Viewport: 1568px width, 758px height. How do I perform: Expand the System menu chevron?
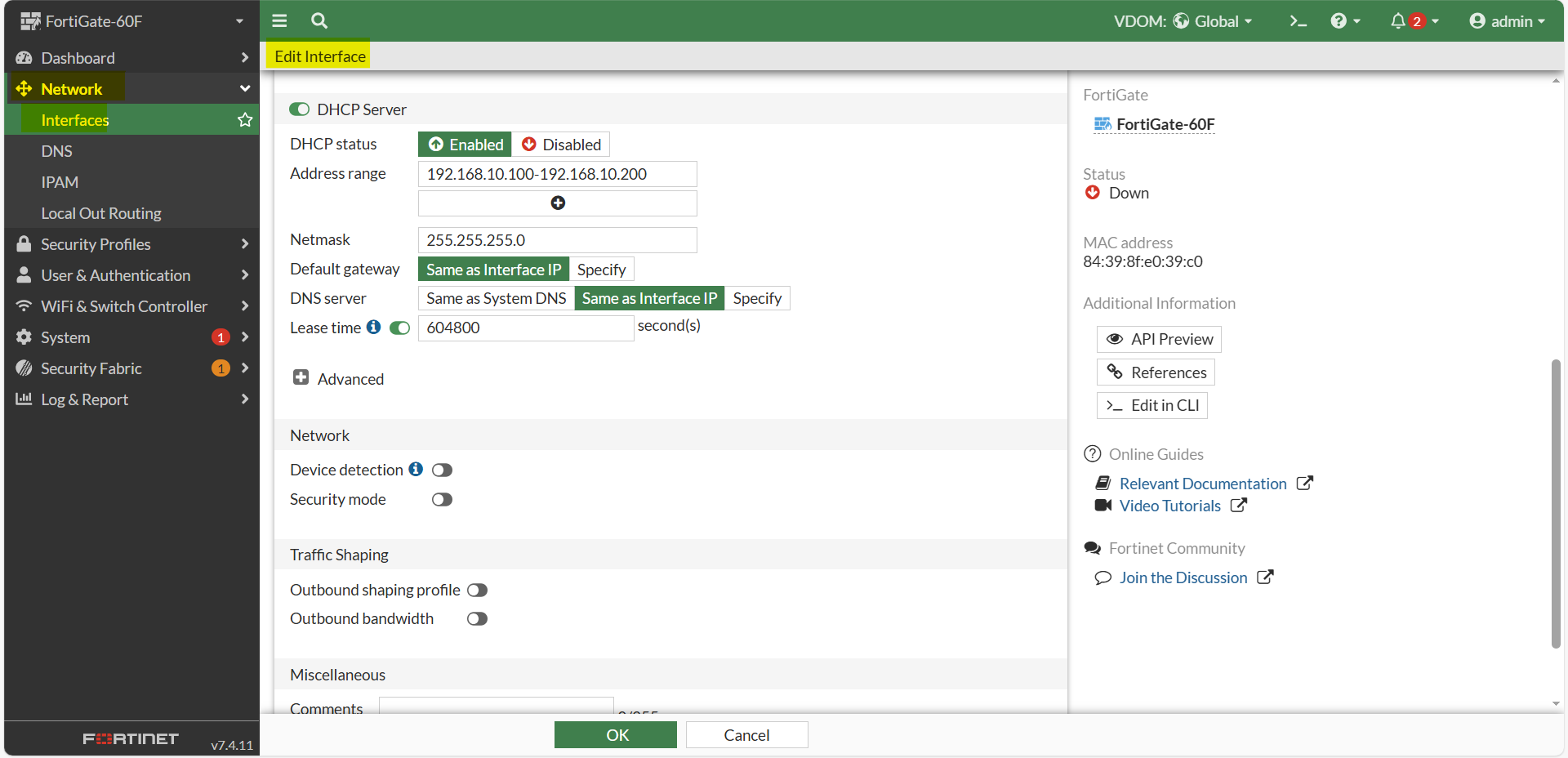point(245,337)
